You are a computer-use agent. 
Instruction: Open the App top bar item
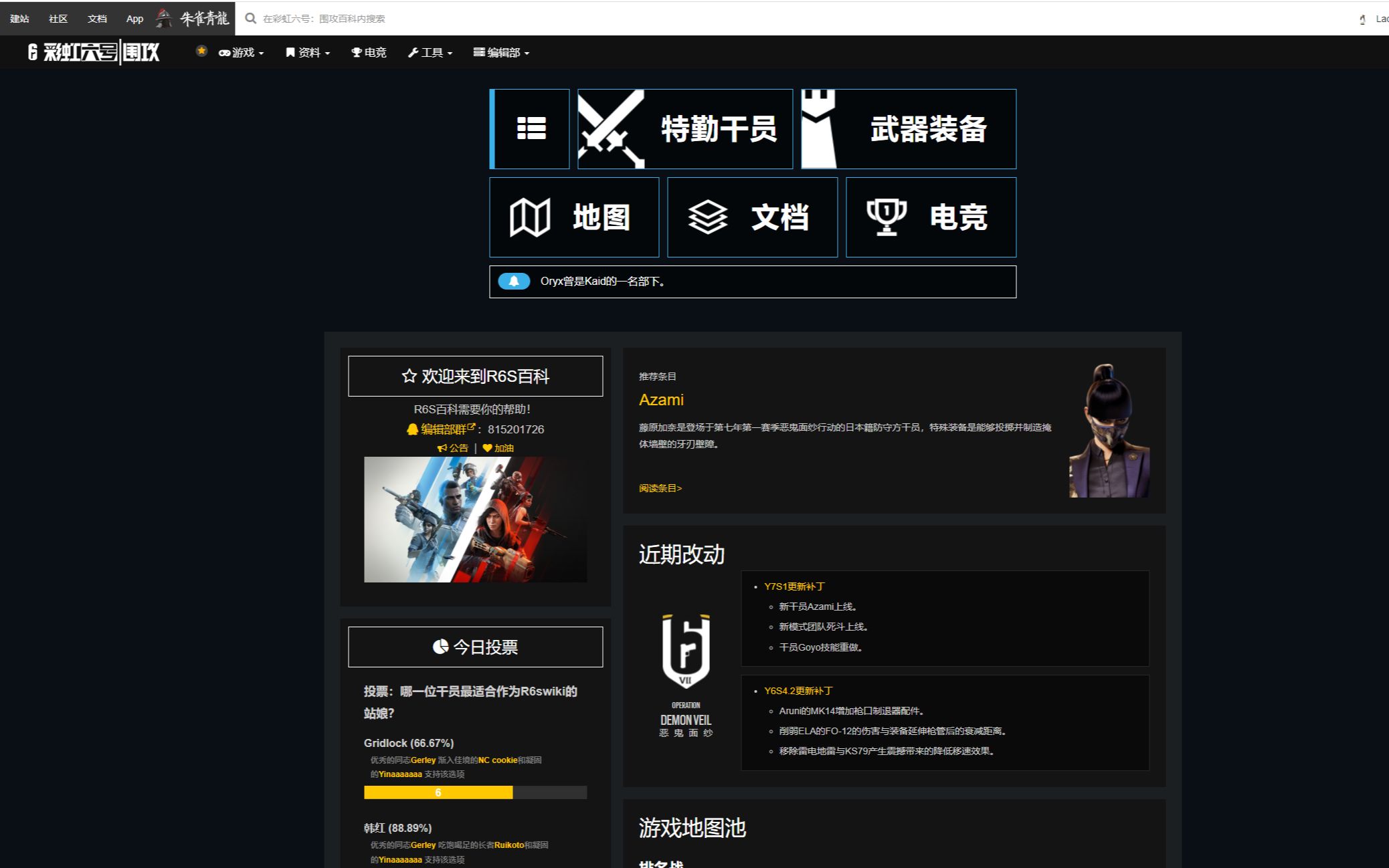pos(134,19)
